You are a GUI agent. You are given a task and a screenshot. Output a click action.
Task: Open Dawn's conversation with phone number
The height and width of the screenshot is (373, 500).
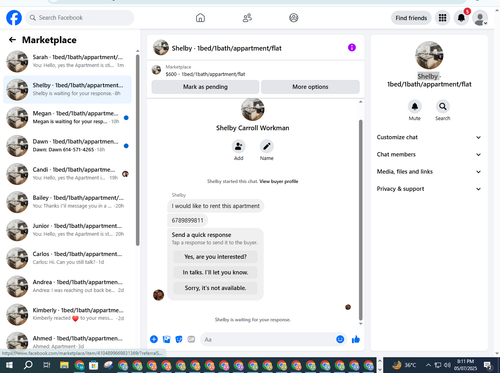67,146
